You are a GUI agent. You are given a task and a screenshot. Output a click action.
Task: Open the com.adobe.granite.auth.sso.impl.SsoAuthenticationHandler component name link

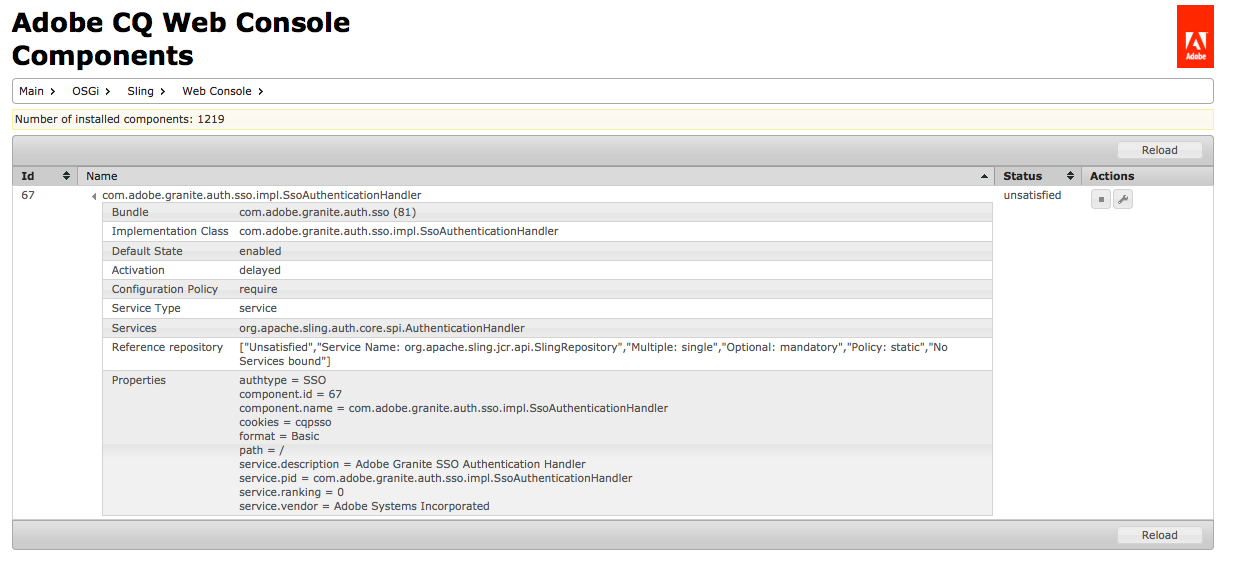tap(262, 195)
